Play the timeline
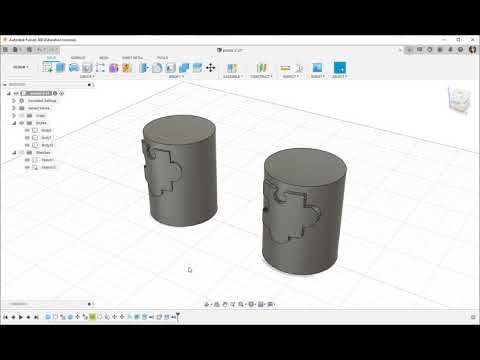This screenshot has width=480, height=360. 21,317
